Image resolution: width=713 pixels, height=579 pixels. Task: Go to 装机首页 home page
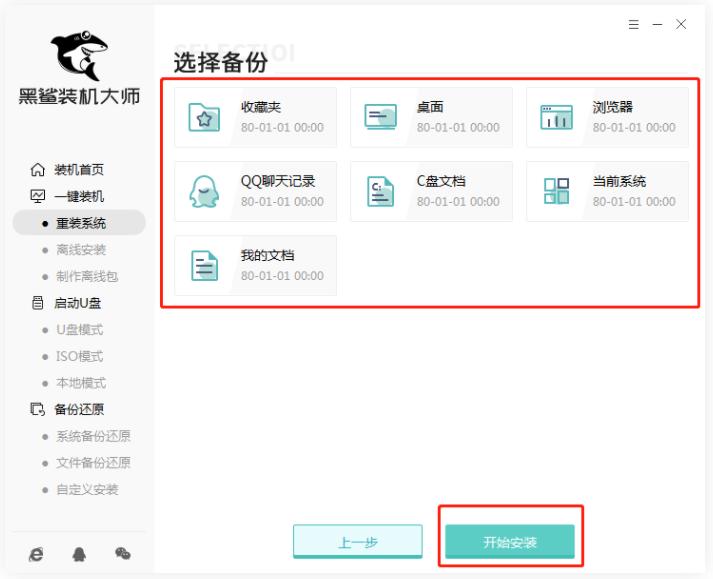click(78, 170)
